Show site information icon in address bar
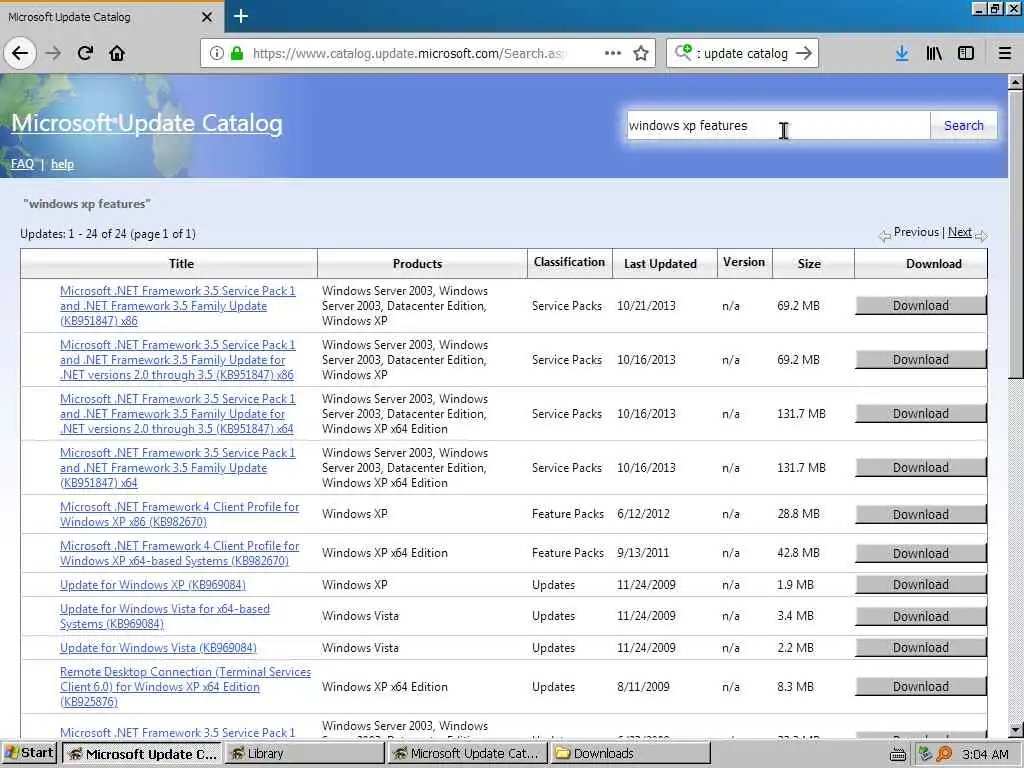This screenshot has width=1024, height=768. (x=217, y=54)
